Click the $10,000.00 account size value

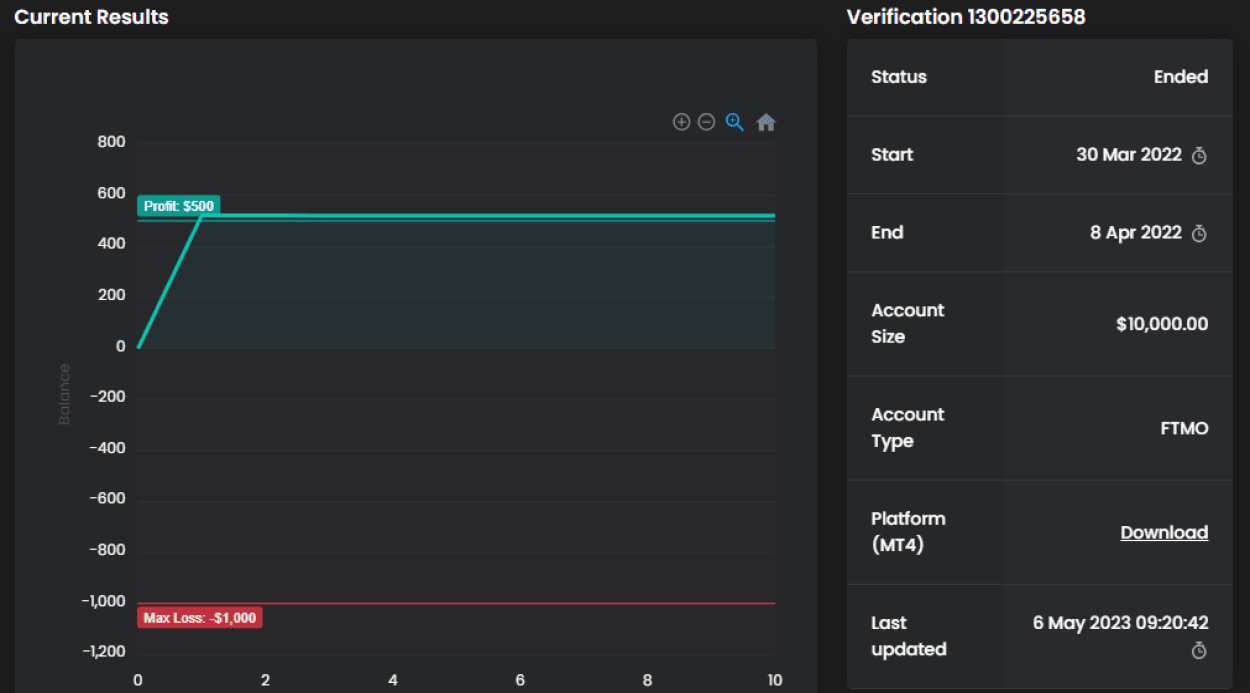click(1162, 324)
